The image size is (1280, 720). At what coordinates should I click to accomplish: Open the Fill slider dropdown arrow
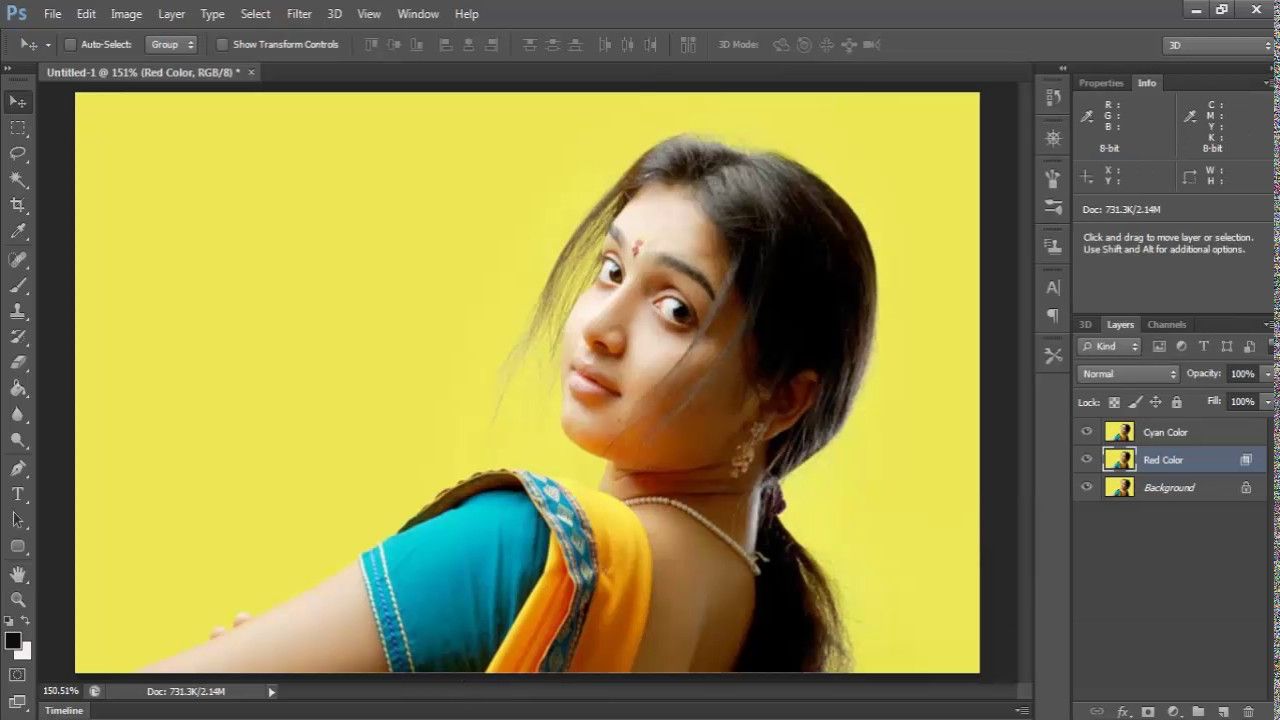(x=1266, y=402)
